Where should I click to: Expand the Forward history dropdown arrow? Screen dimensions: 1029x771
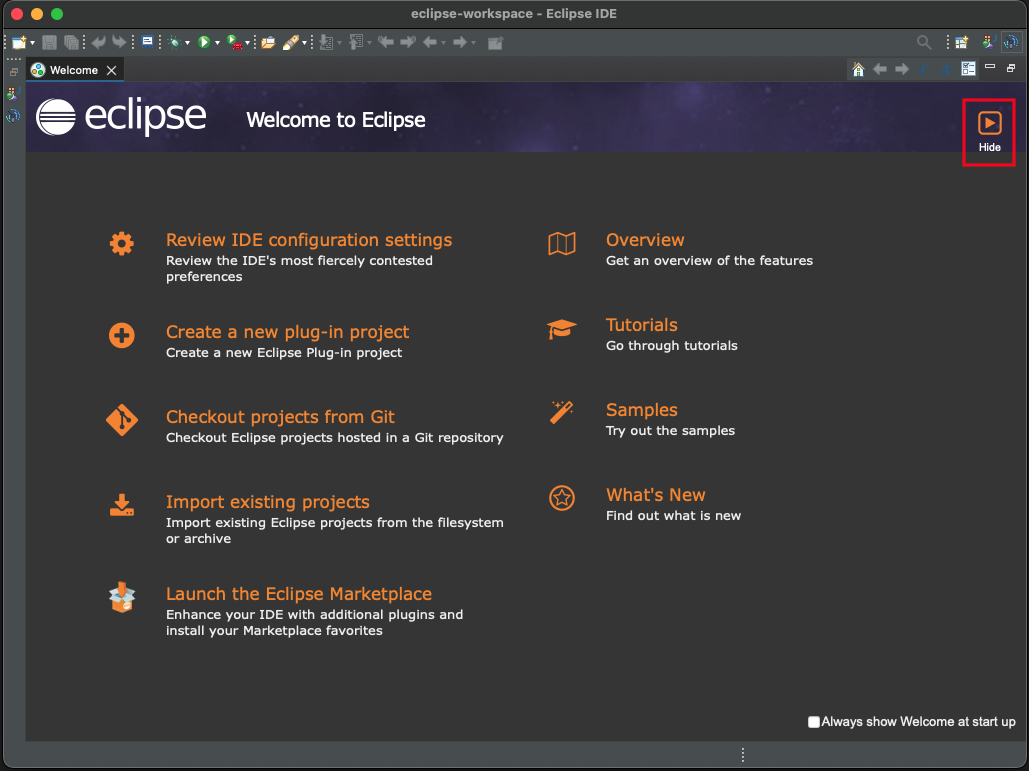click(x=474, y=43)
